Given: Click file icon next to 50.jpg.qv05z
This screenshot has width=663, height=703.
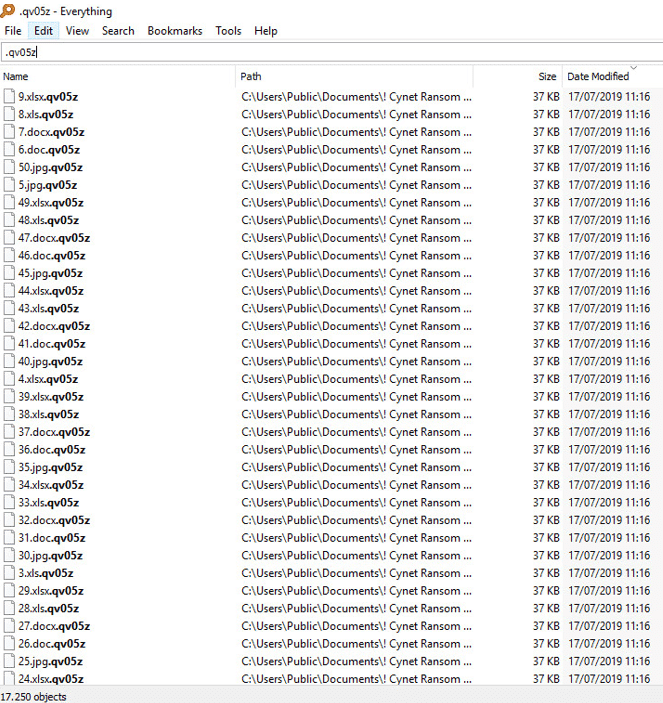Looking at the screenshot, I should tap(9, 167).
